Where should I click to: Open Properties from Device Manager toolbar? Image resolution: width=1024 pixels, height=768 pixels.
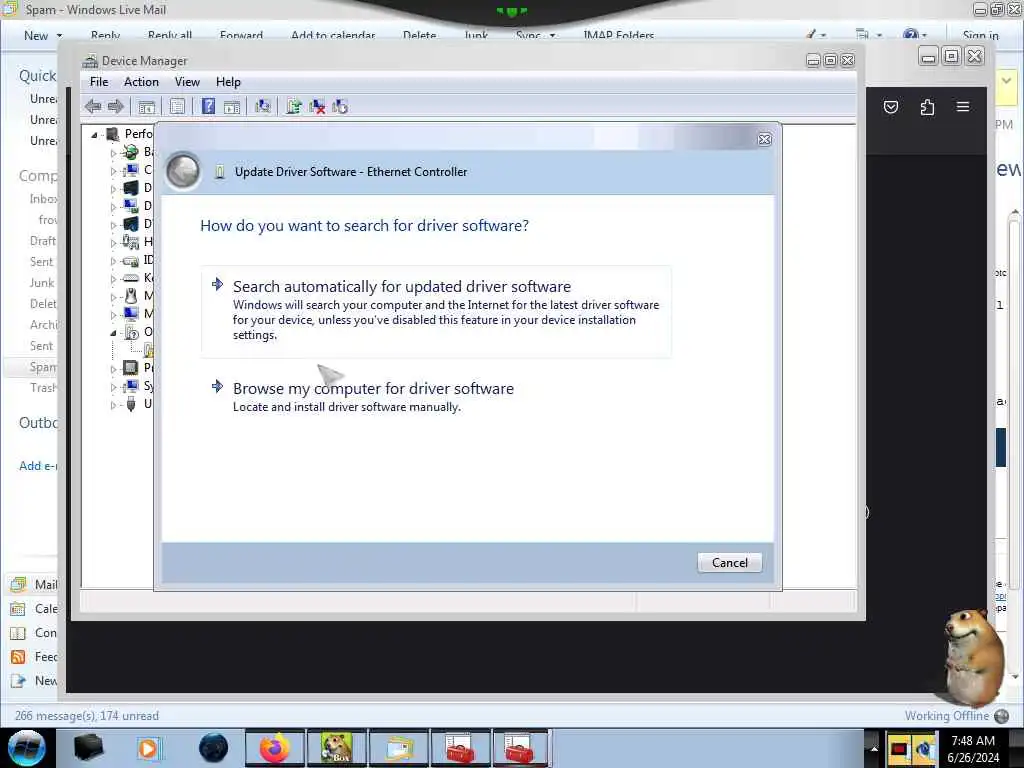pos(178,106)
